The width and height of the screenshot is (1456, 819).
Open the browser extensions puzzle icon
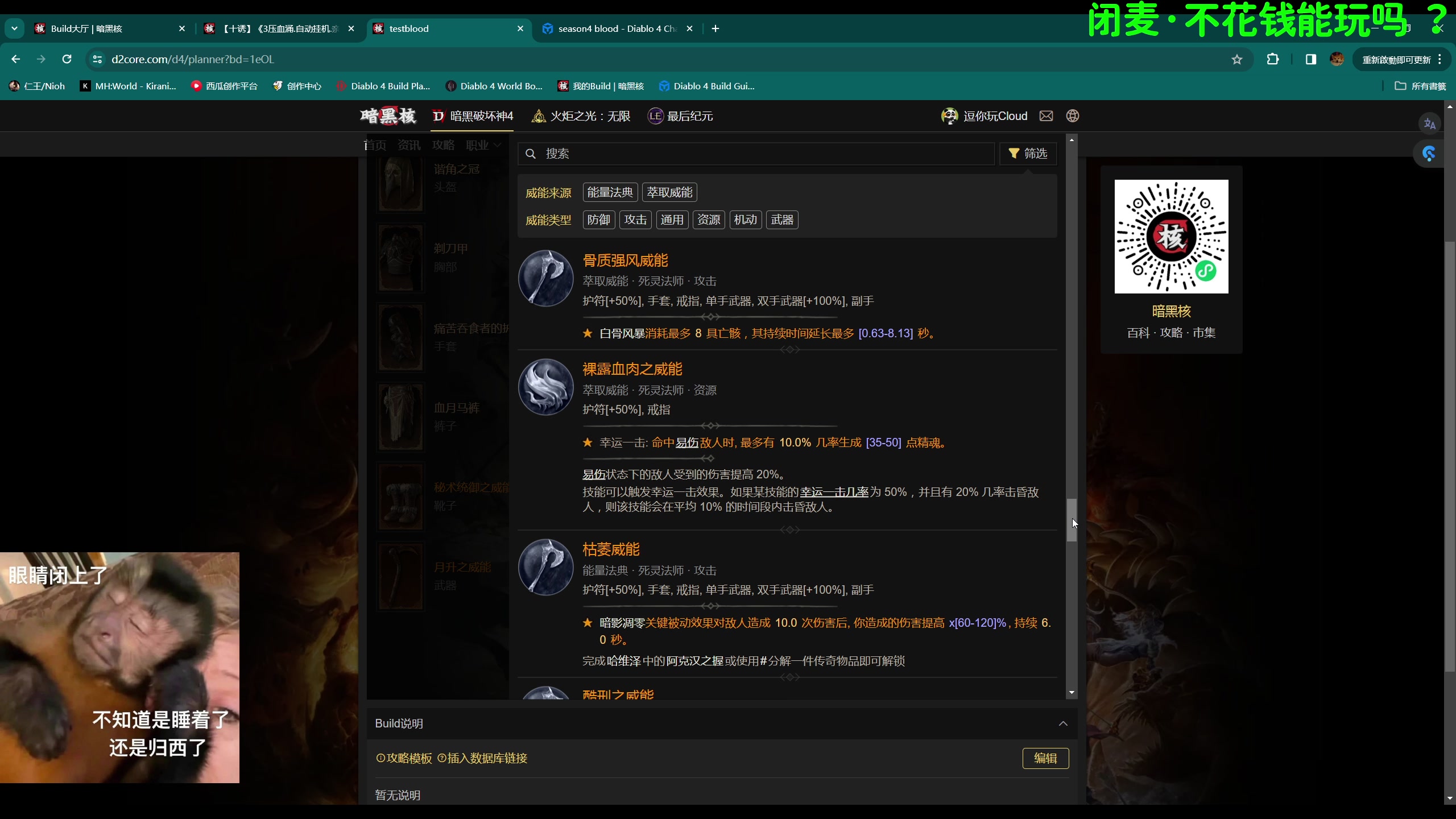click(x=1273, y=59)
